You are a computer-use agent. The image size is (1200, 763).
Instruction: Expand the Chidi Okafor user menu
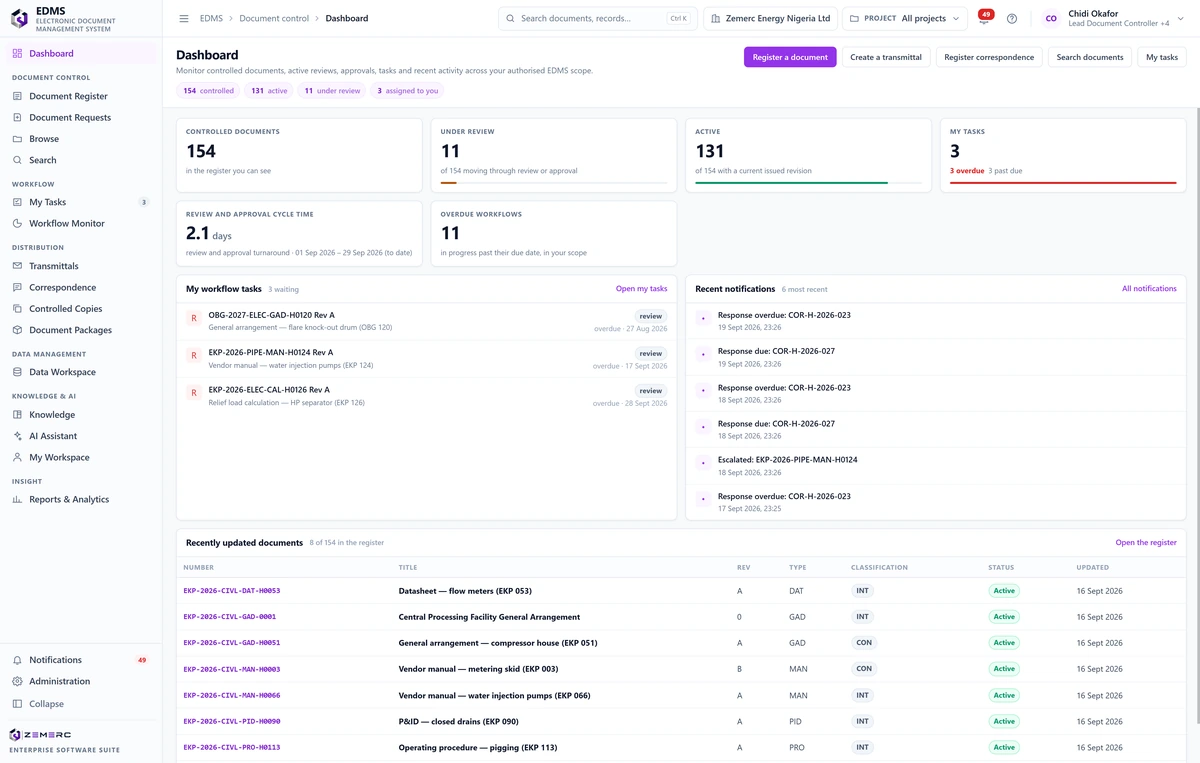click(1114, 19)
